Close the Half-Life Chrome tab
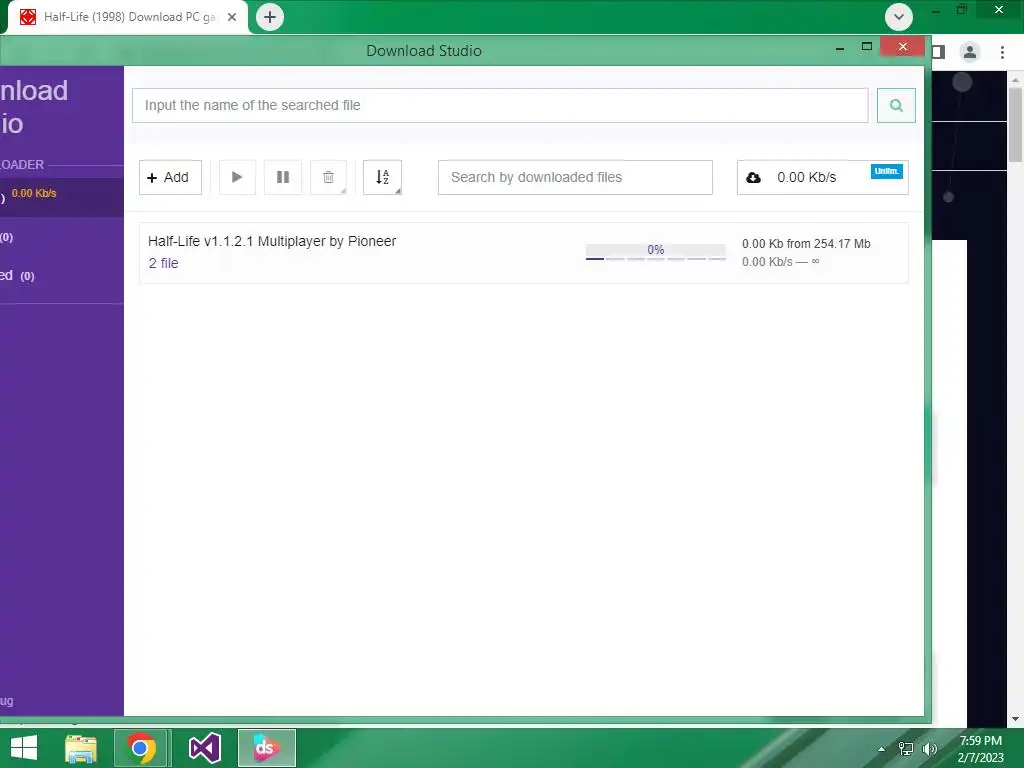This screenshot has height=768, width=1024. pos(232,17)
